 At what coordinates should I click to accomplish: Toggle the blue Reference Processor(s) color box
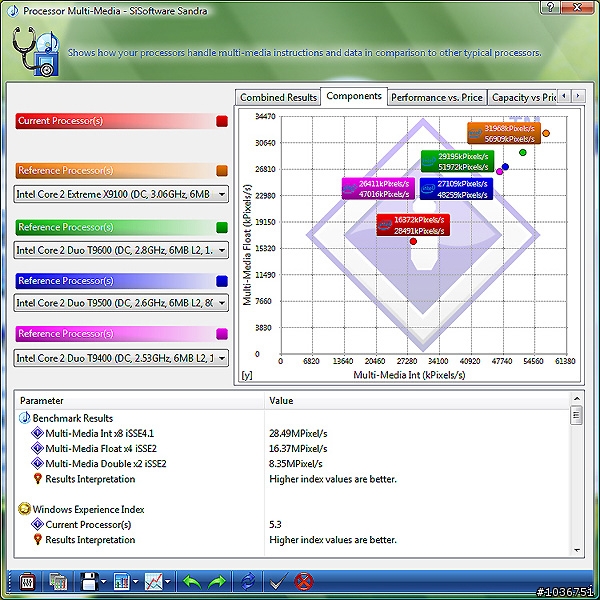(222, 281)
